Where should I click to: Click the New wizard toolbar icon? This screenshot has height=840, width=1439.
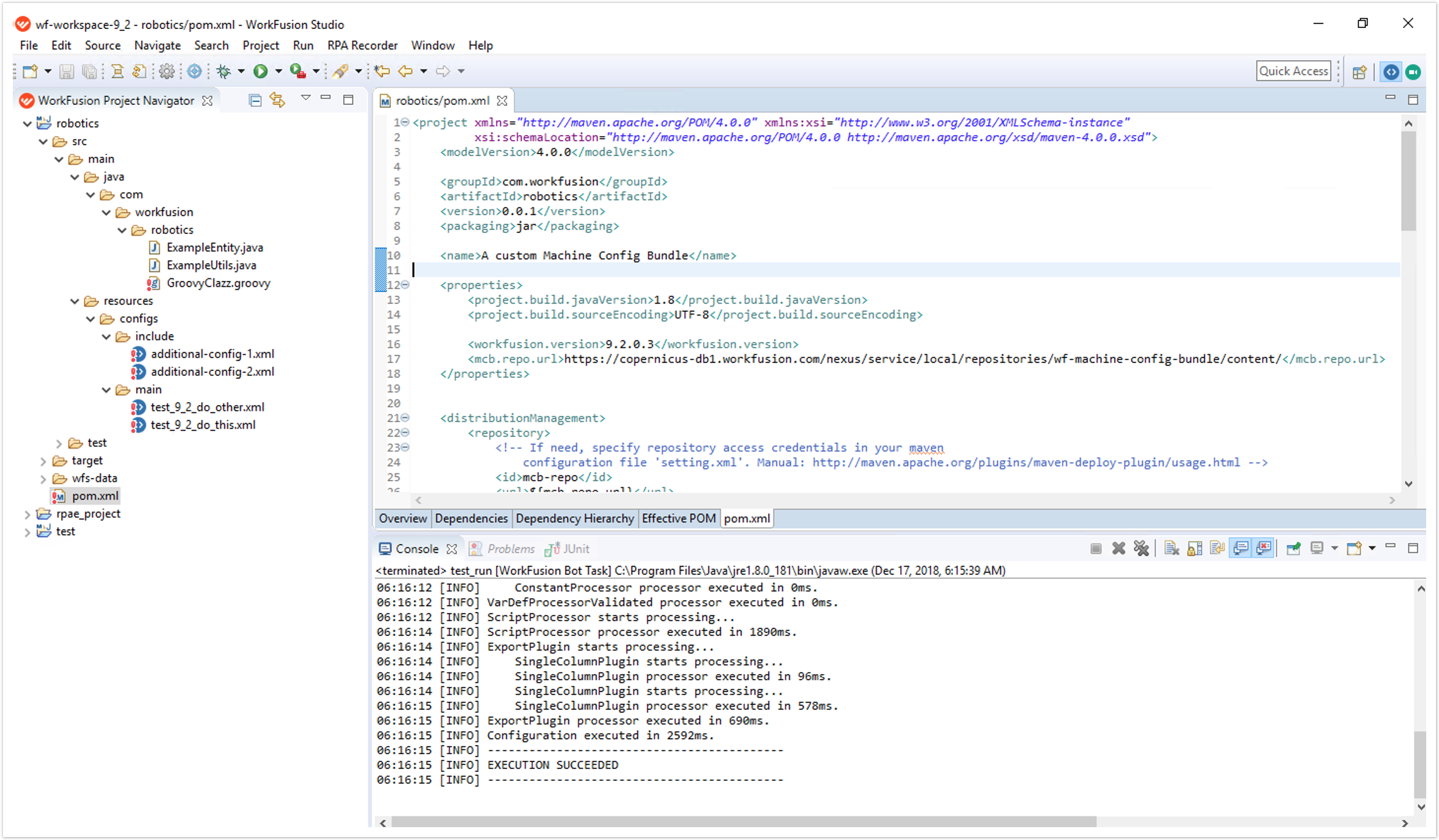click(x=30, y=71)
